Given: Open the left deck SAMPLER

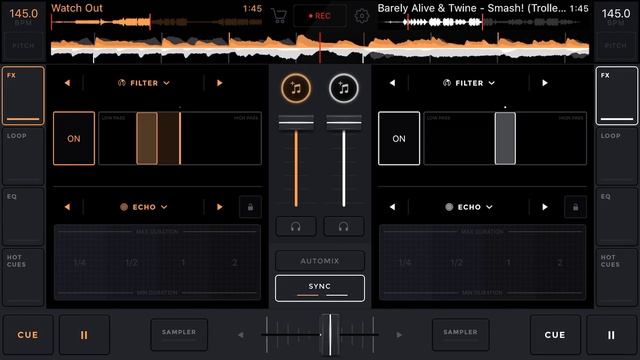Looking at the screenshot, I should pyautogui.click(x=179, y=335).
